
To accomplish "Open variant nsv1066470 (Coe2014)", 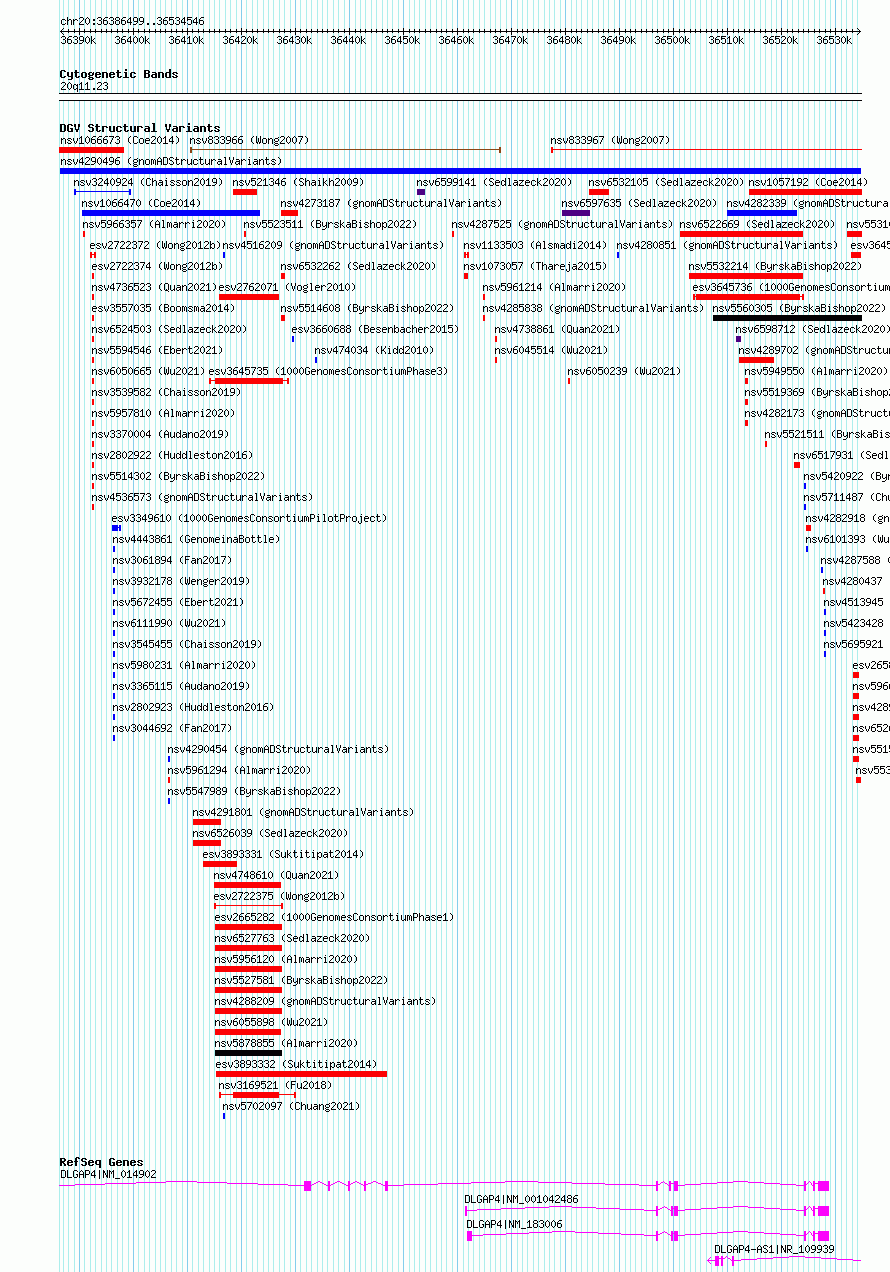I will tap(141, 204).
